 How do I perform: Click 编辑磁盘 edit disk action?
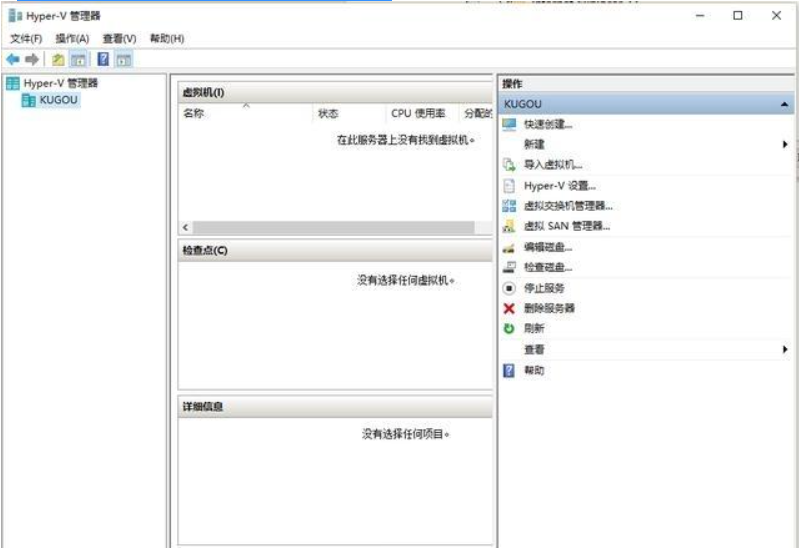[548, 247]
